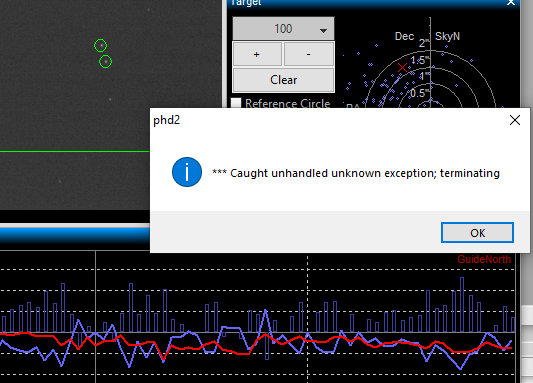The width and height of the screenshot is (533, 383).
Task: Click the faint star below guide stars
Action: click(x=110, y=99)
